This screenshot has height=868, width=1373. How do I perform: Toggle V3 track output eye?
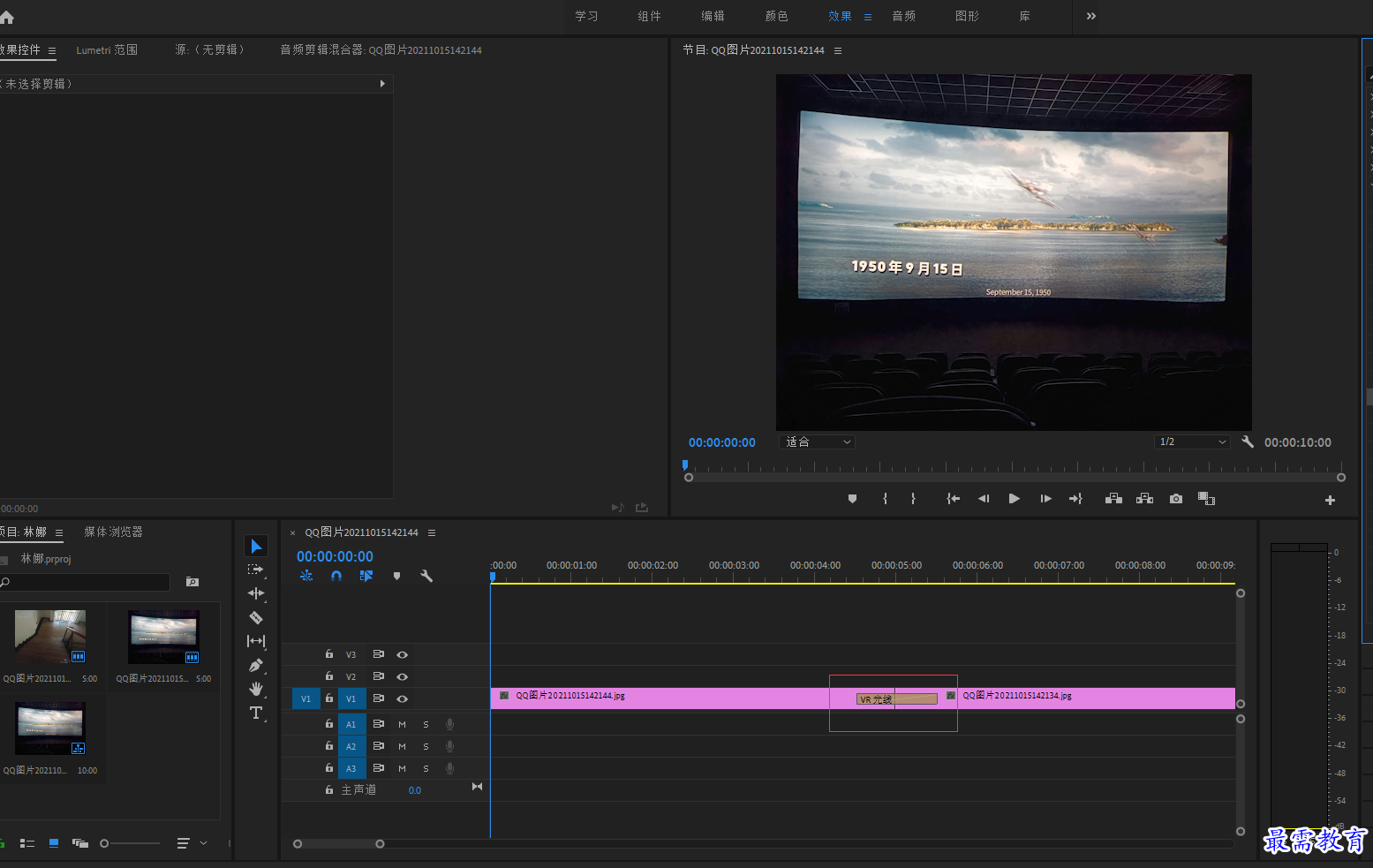(402, 654)
